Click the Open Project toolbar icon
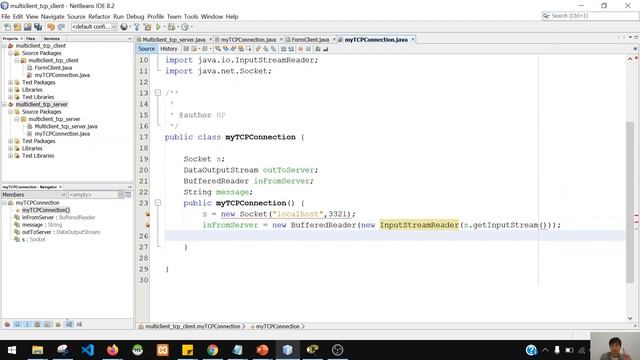The width and height of the screenshot is (640, 360). coord(27,27)
